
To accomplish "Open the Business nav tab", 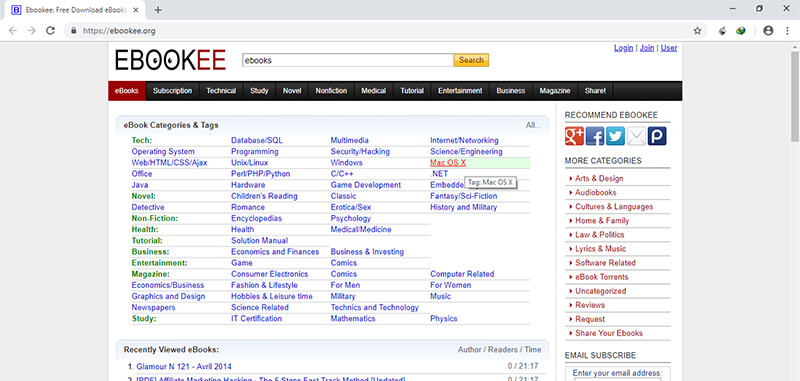I will pyautogui.click(x=511, y=91).
